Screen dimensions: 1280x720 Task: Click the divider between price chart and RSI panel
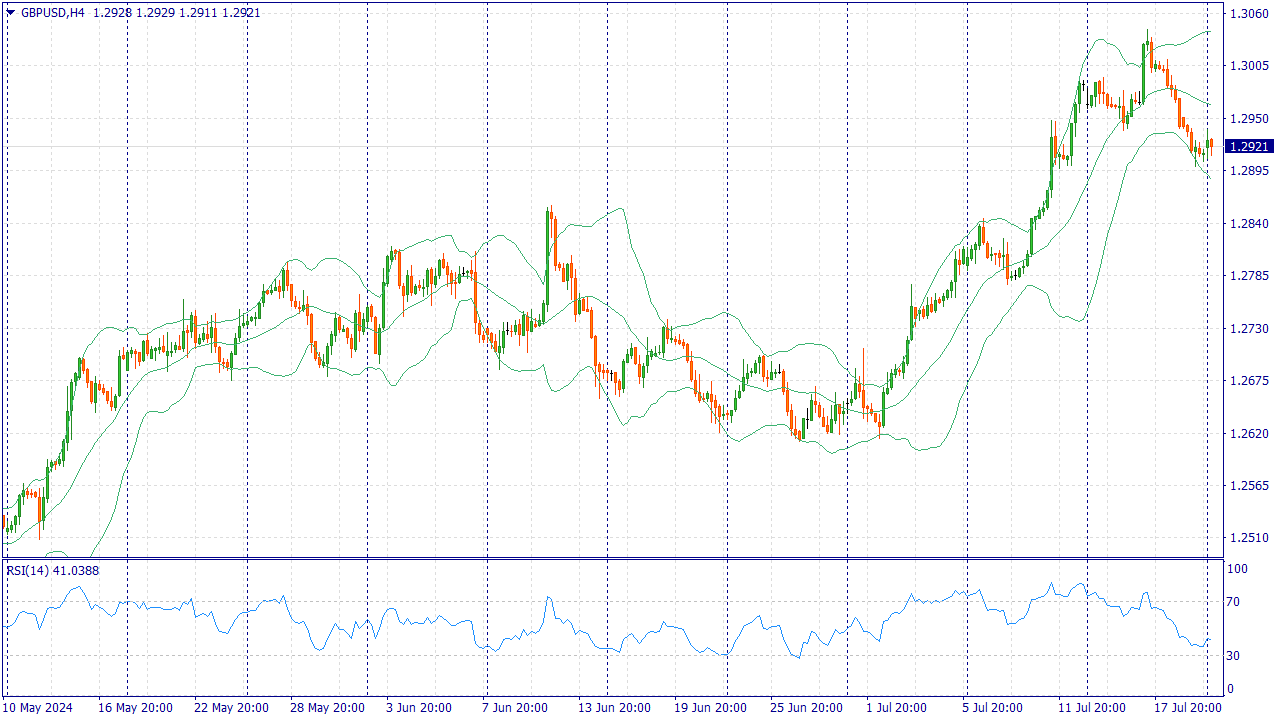(x=612, y=558)
